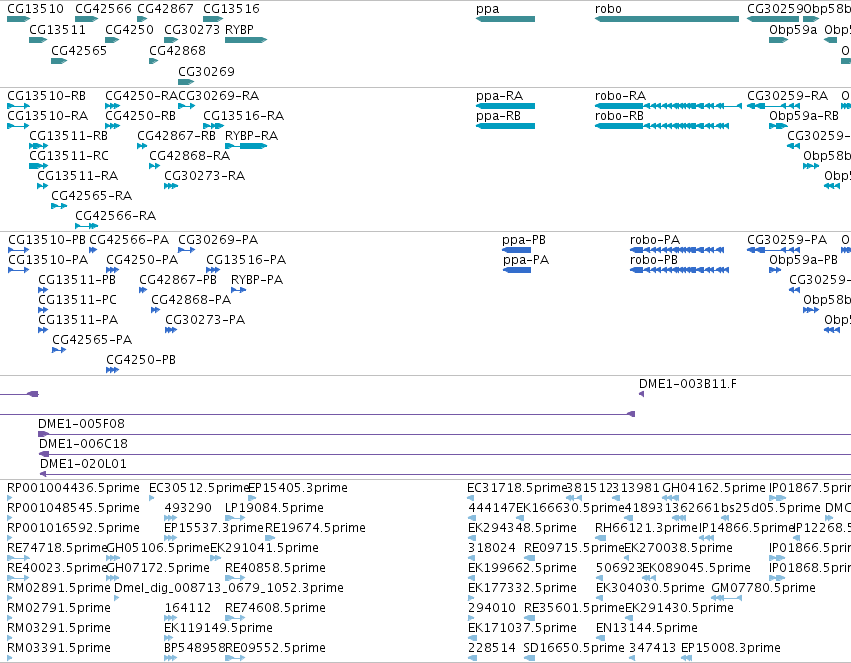Select the DME1-006C18 BAC label

pyautogui.click(x=83, y=444)
